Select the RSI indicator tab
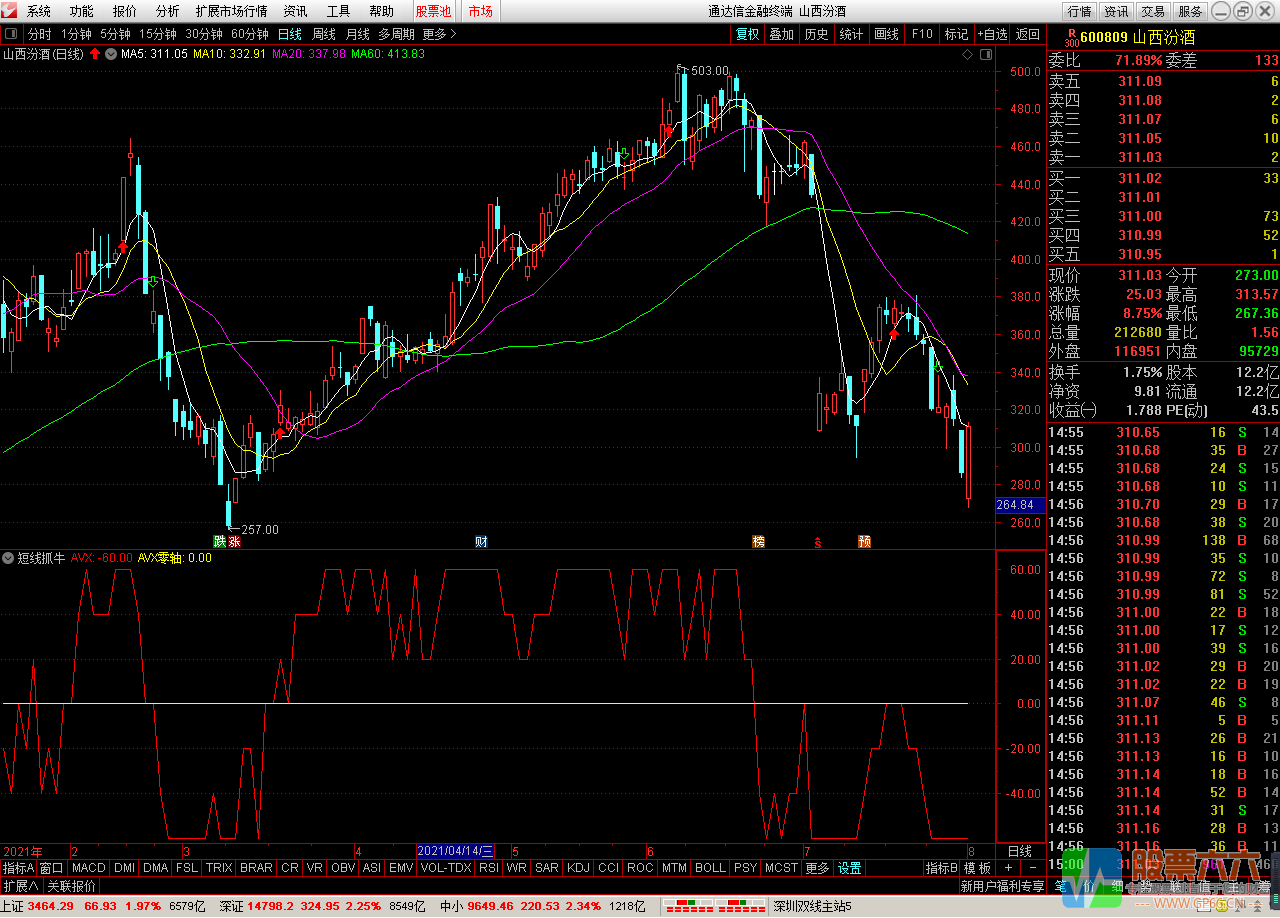Viewport: 1280px width, 918px height. coord(489,868)
